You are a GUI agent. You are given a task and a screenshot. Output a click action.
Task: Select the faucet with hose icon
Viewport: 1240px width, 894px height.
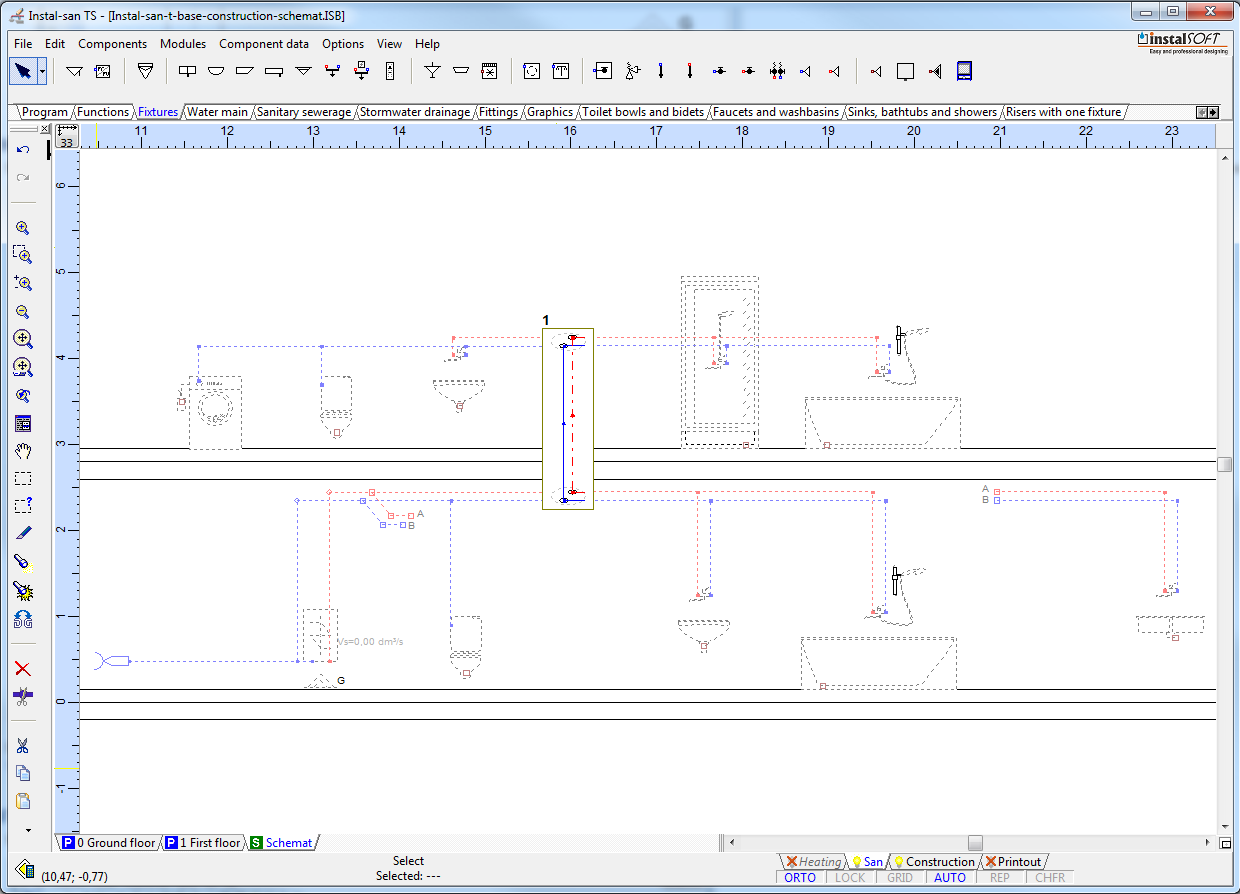(631, 71)
